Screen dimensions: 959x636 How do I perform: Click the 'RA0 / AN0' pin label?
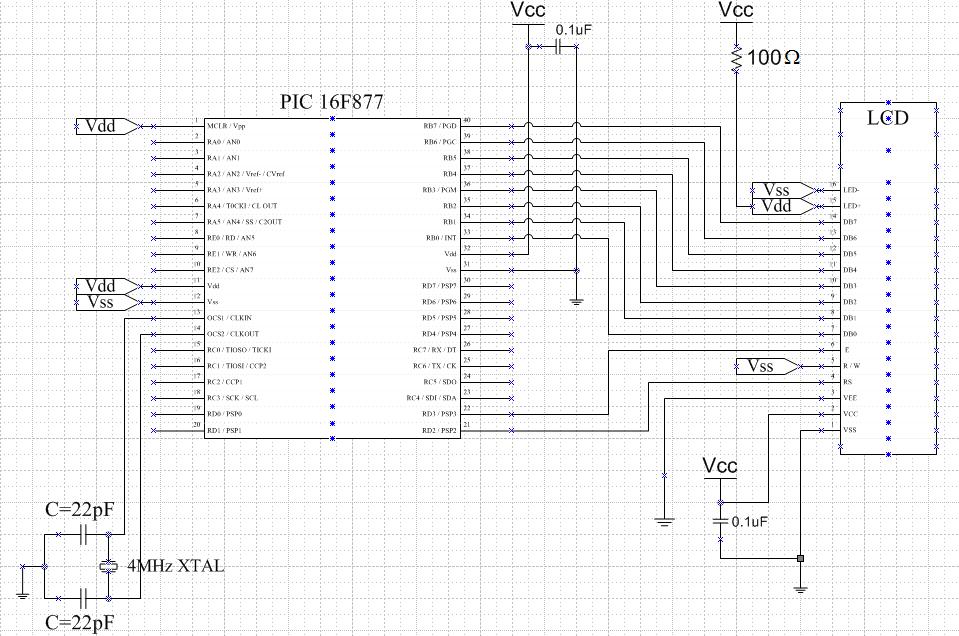click(x=224, y=142)
